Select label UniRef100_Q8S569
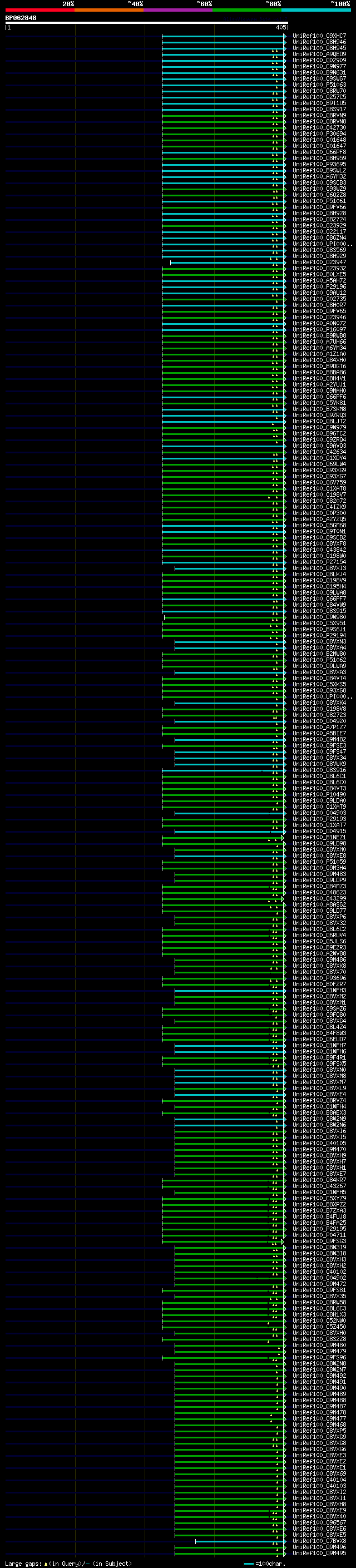 click(319, 250)
